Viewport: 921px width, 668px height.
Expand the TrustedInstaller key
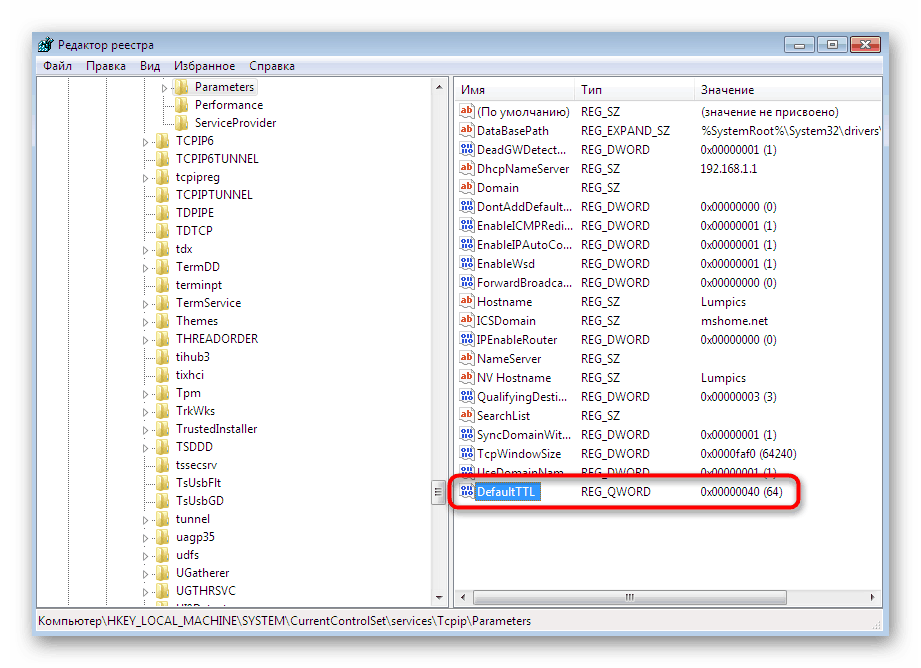145,430
